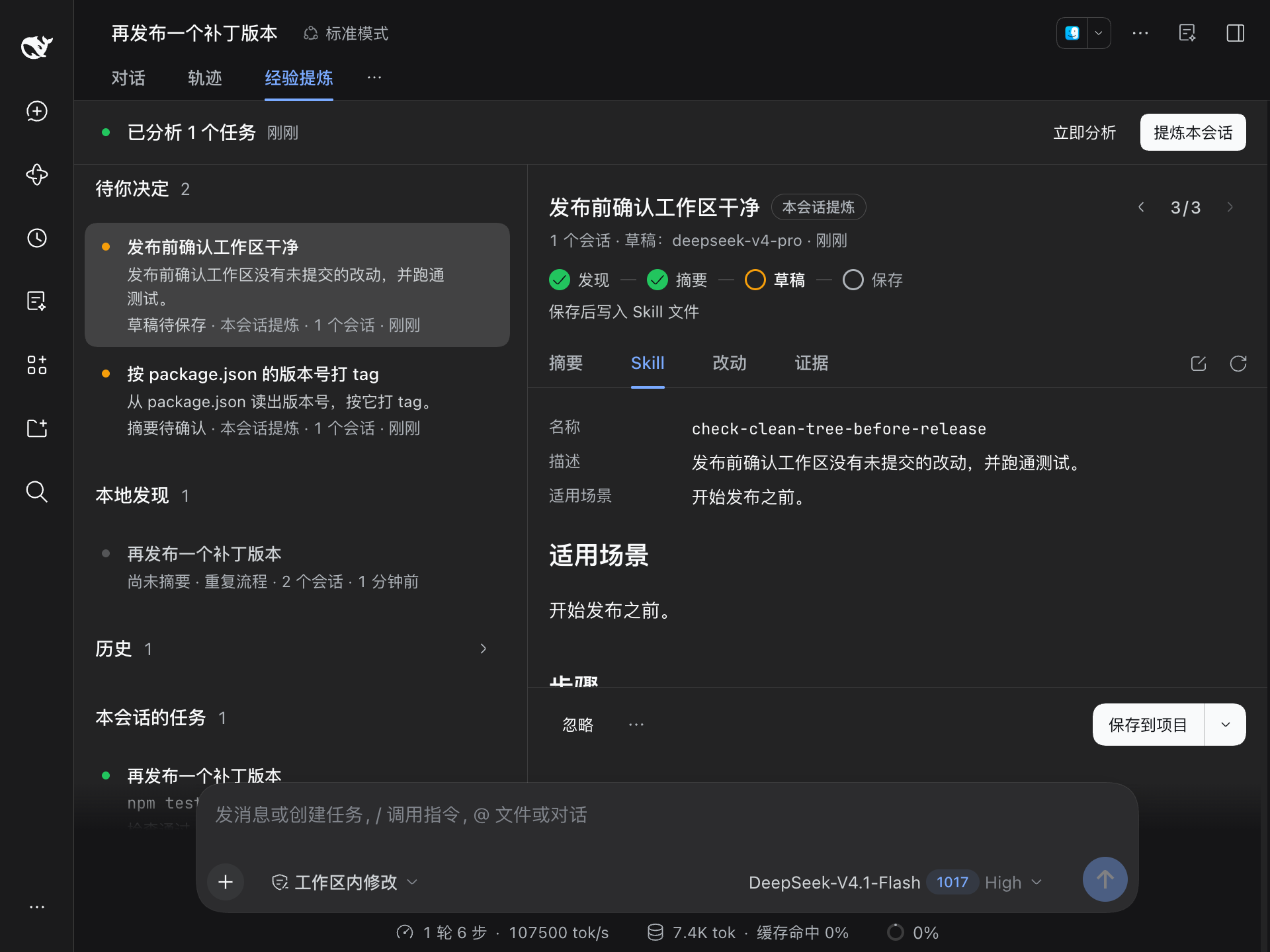Image resolution: width=1270 pixels, height=952 pixels.
Task: Start a new chat via plus-bubble icon
Action: pyautogui.click(x=37, y=111)
